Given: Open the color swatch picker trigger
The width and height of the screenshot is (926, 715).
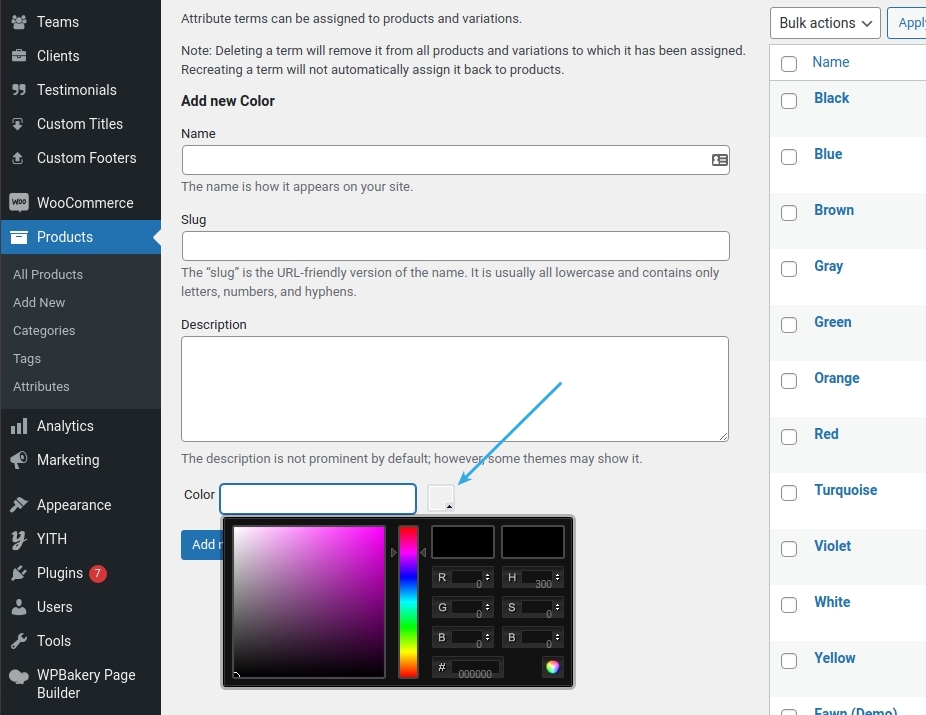Looking at the screenshot, I should pyautogui.click(x=441, y=498).
